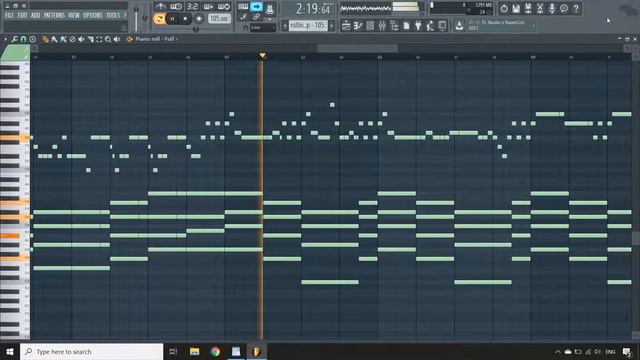Click the plus button beside pattern selector
The width and height of the screenshot is (640, 360).
[x=332, y=26]
